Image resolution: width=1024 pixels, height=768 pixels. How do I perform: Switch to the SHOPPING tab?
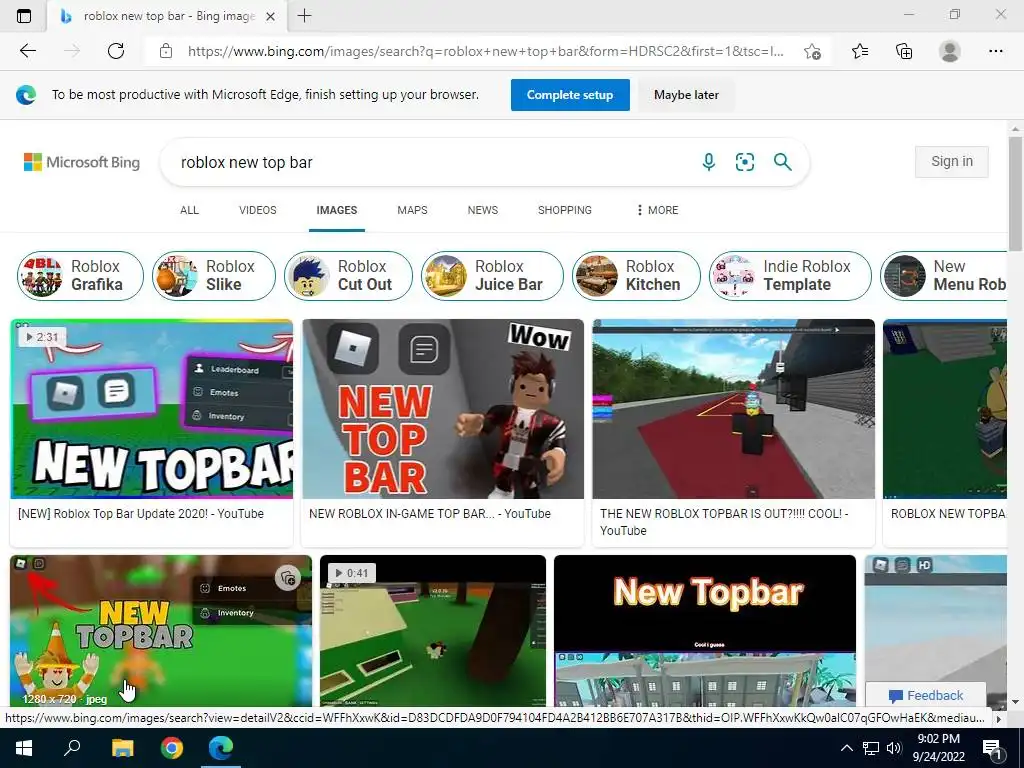tap(565, 210)
